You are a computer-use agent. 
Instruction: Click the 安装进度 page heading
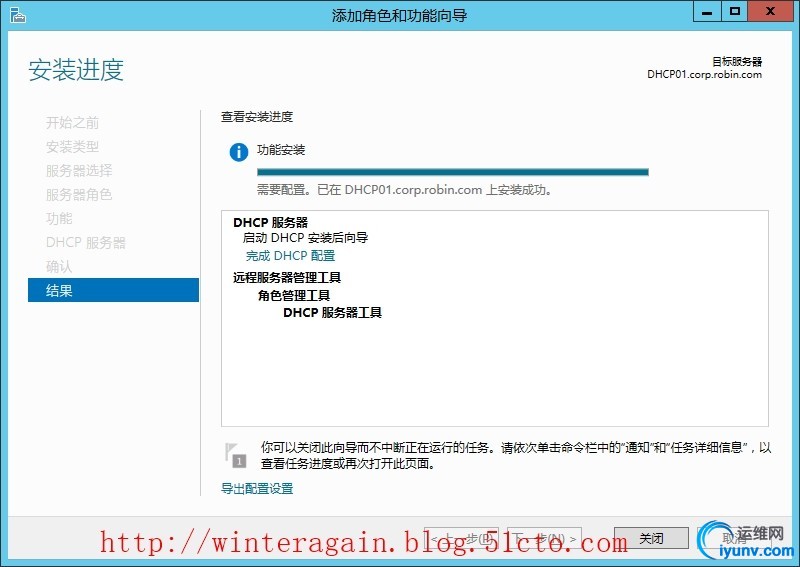click(x=76, y=70)
